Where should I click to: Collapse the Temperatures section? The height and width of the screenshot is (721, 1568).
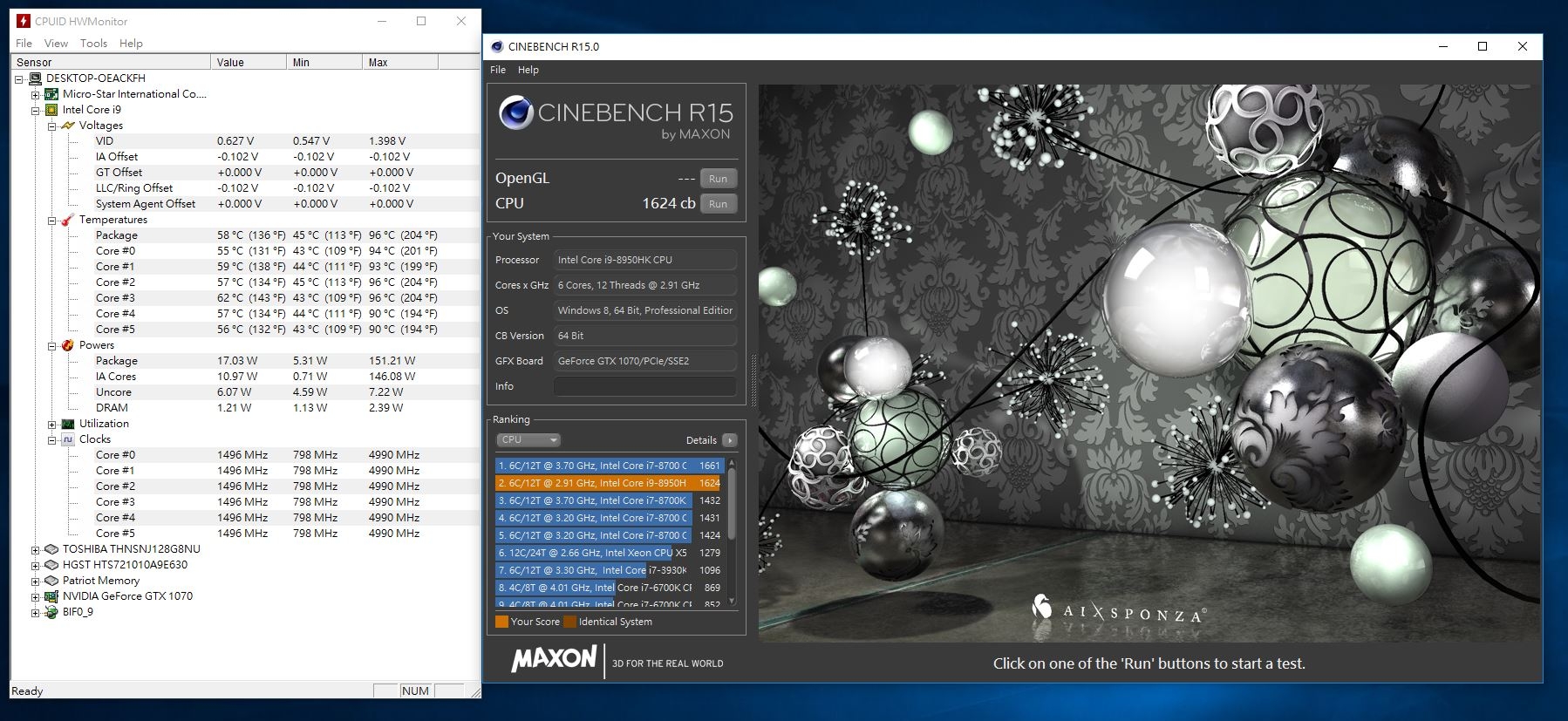coord(52,221)
